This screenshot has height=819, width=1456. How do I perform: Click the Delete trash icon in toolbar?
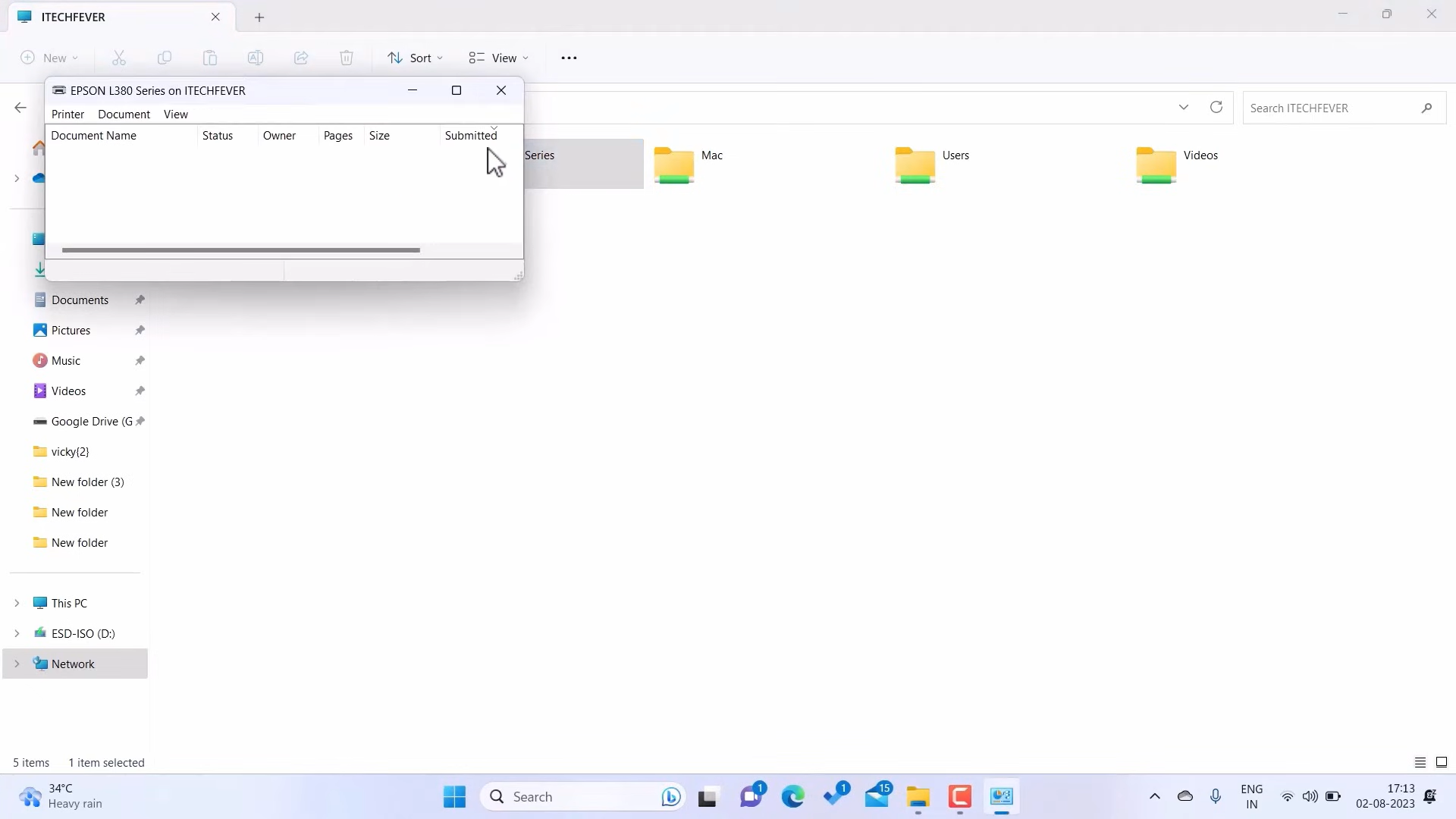click(x=347, y=58)
